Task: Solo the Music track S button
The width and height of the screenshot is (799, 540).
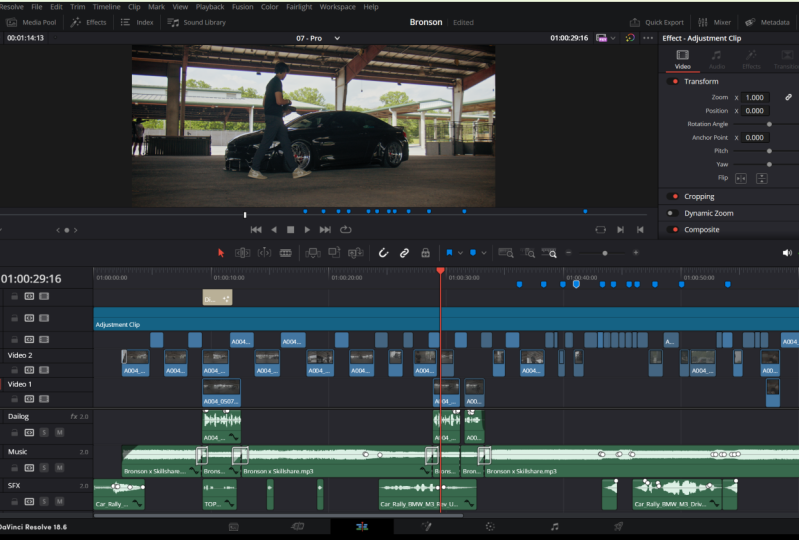Action: tap(44, 468)
